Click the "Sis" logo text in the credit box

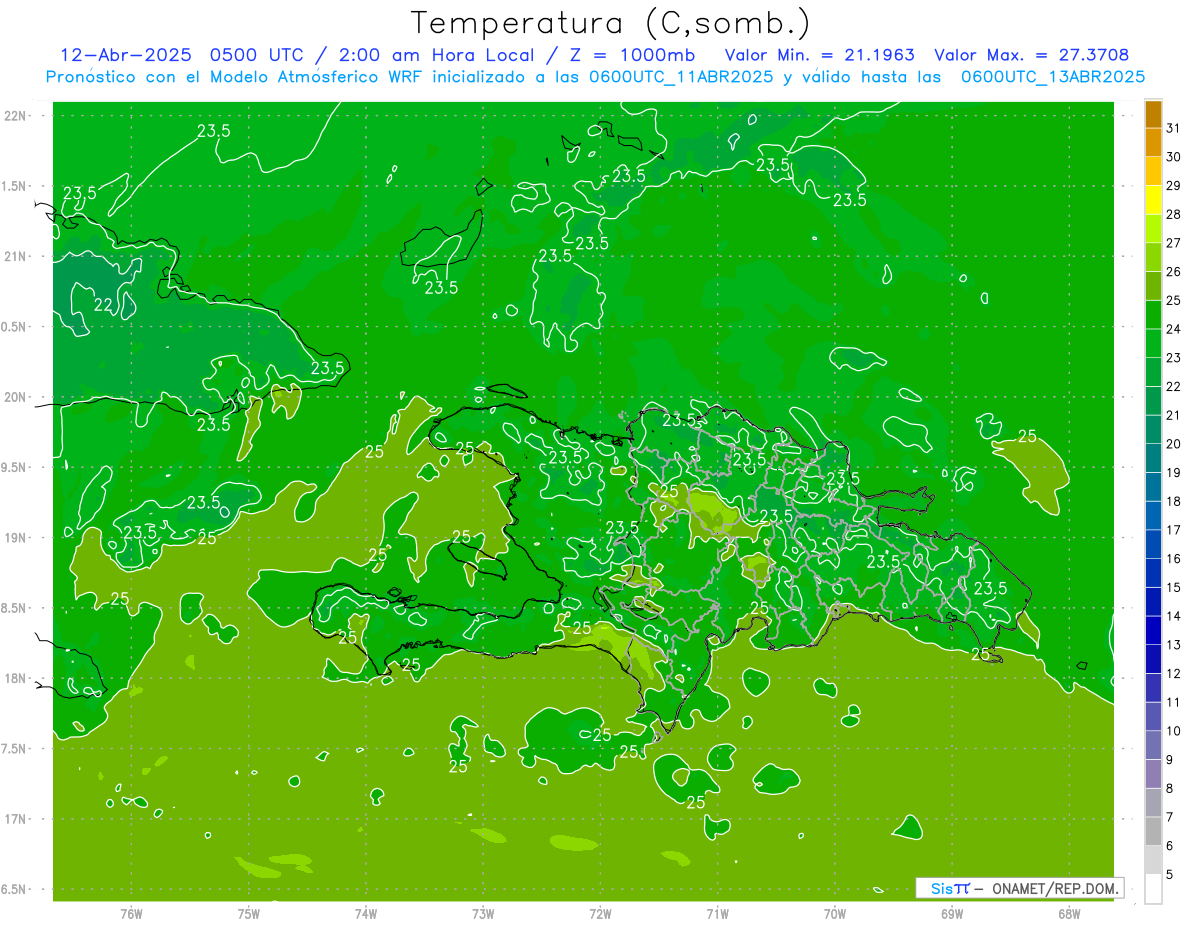pos(942,888)
